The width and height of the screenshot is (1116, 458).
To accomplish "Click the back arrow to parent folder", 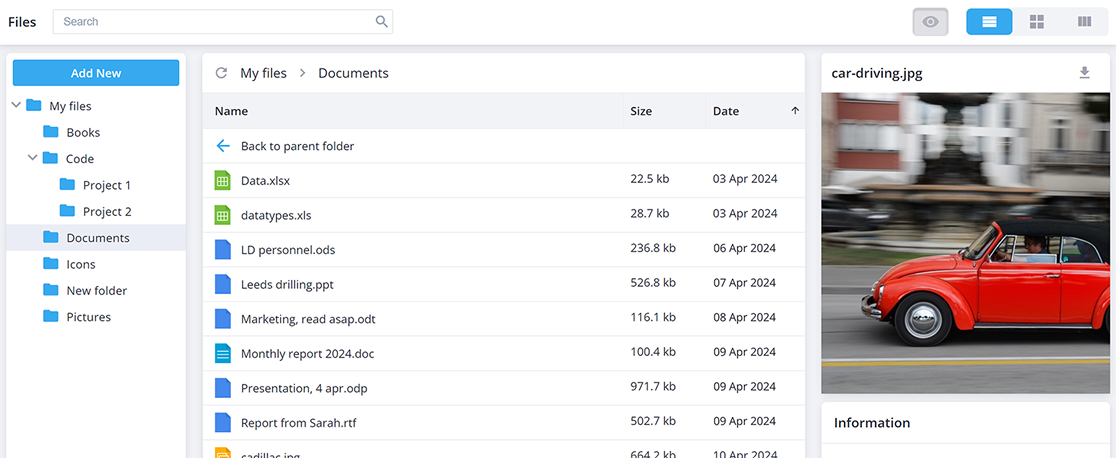I will 223,146.
